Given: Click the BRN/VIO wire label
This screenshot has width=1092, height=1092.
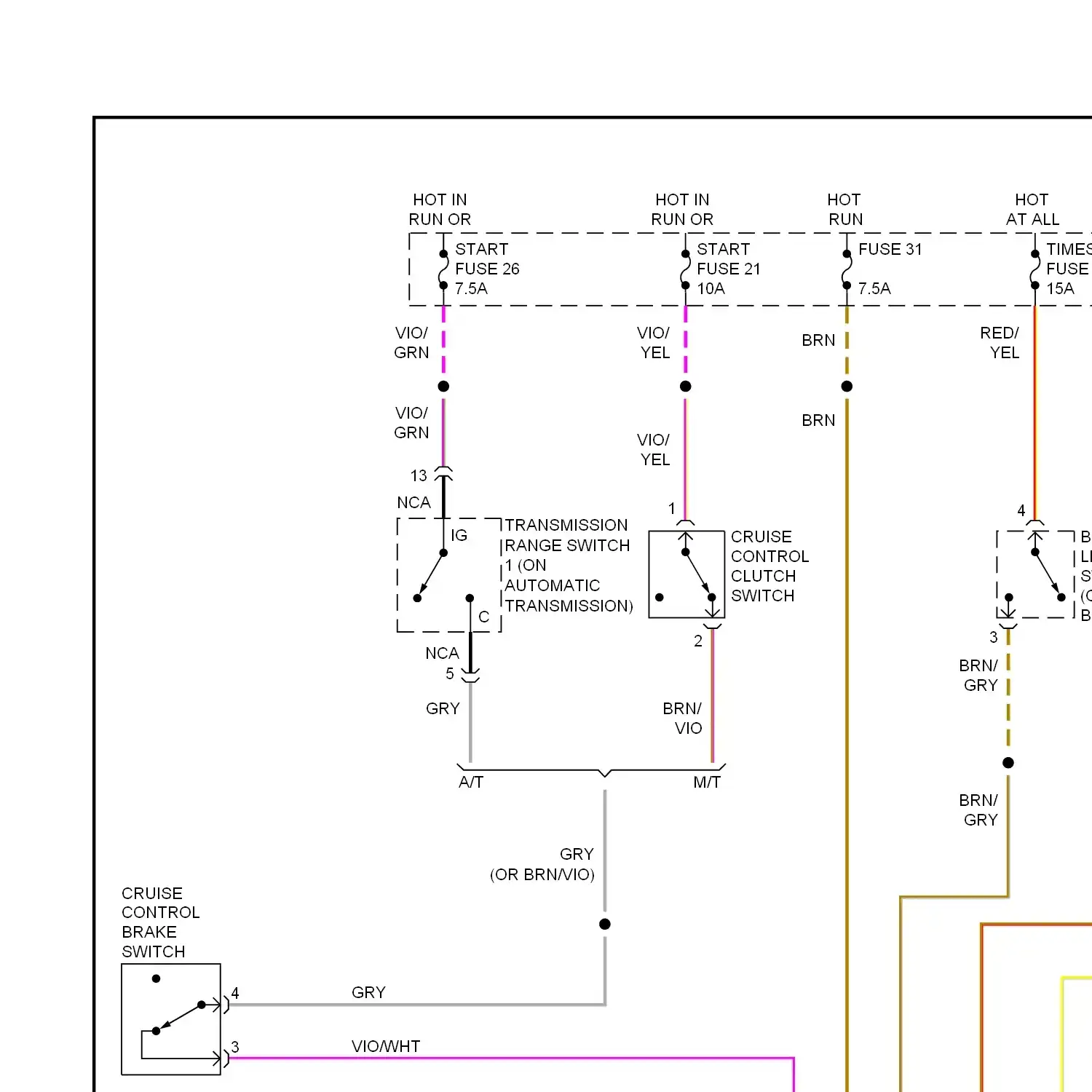Looking at the screenshot, I should pyautogui.click(x=683, y=718).
